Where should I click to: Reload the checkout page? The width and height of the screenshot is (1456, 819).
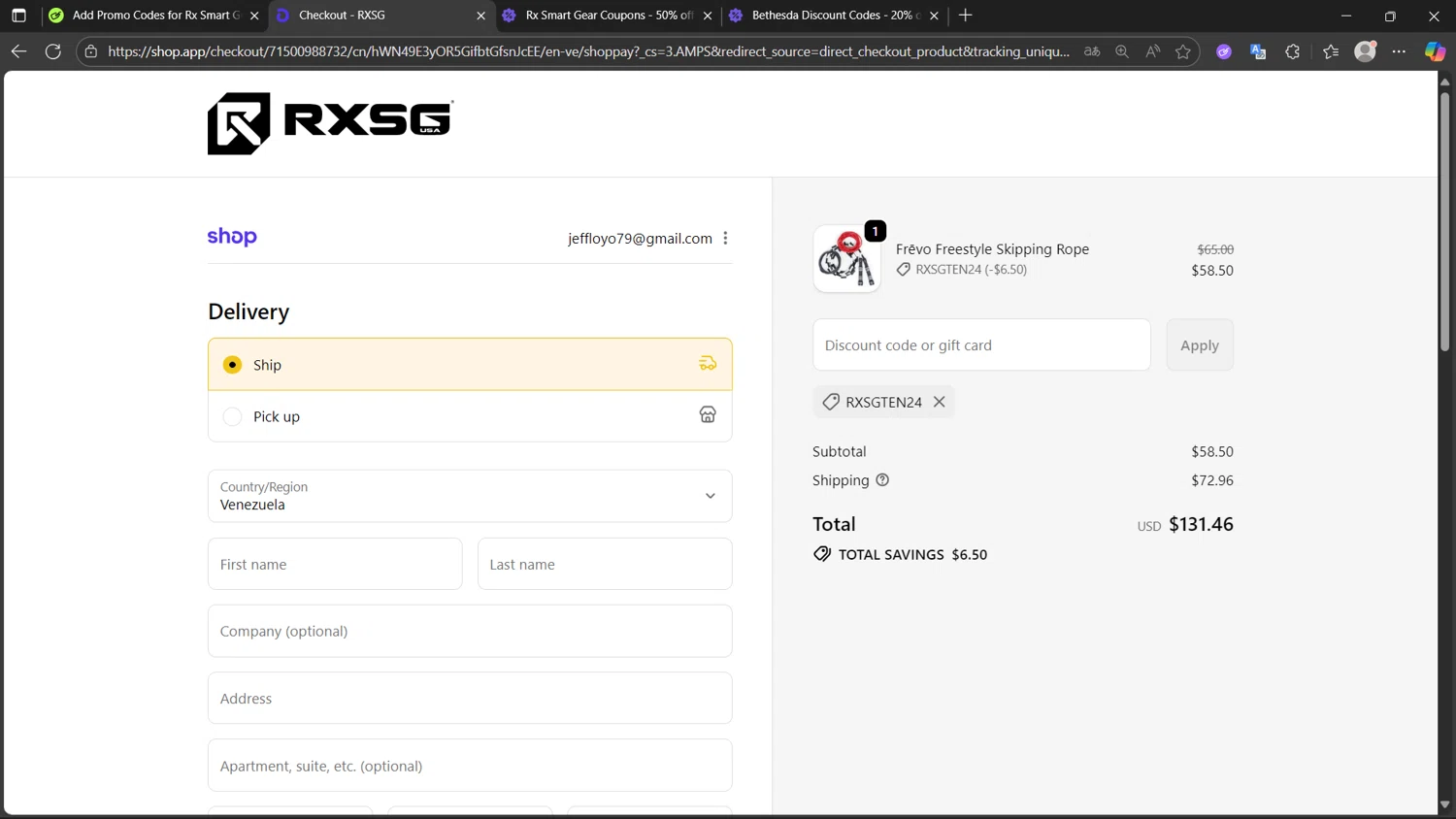coord(53,51)
